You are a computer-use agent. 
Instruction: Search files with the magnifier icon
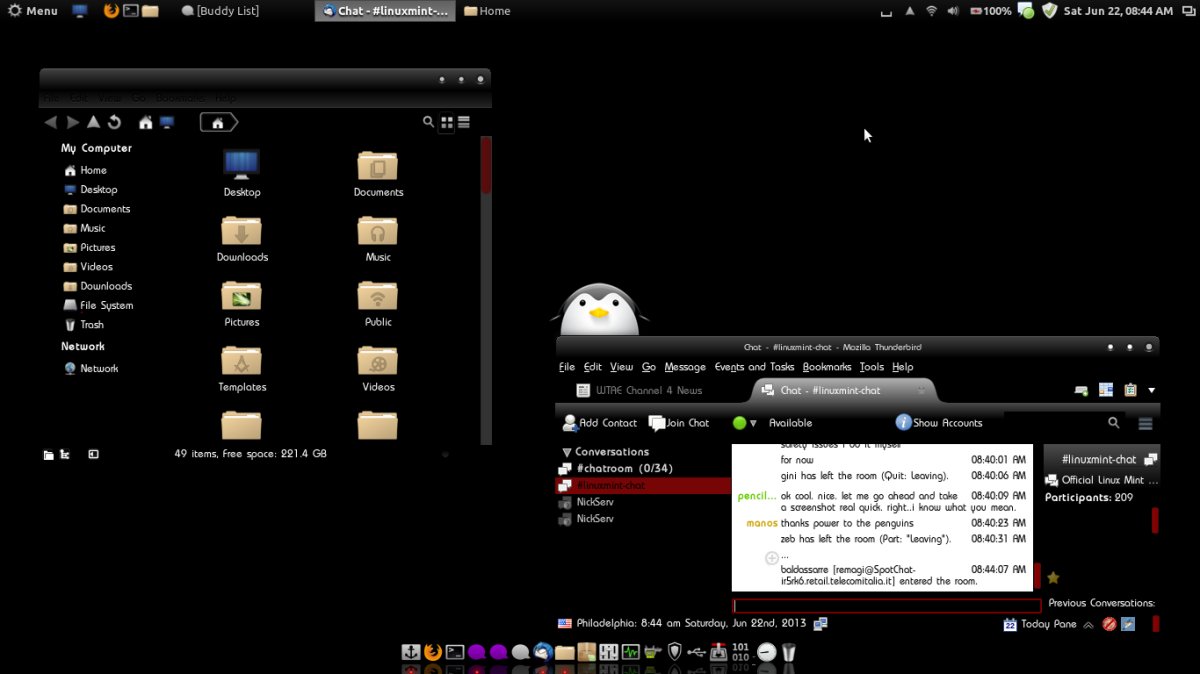(428, 122)
